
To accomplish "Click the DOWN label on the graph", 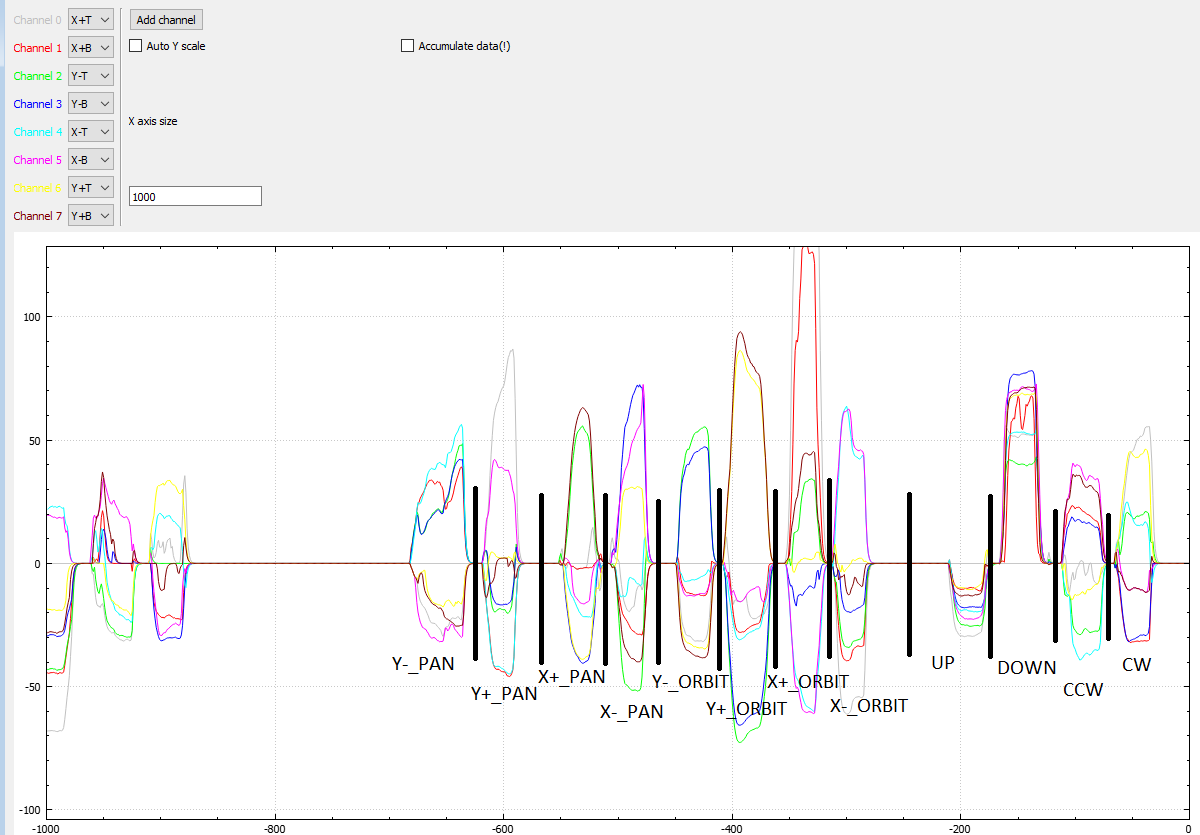I will tap(1026, 668).
